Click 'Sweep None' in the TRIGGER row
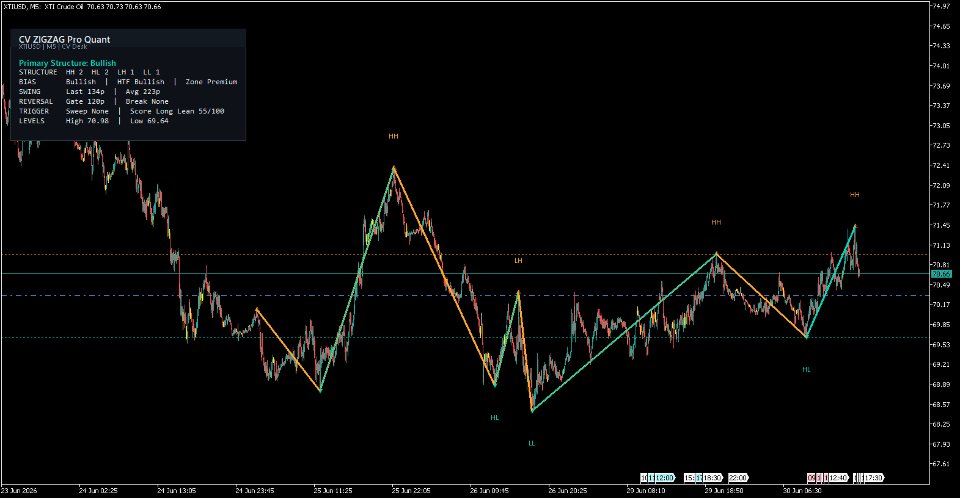This screenshot has height=498, width=960. pos(87,111)
